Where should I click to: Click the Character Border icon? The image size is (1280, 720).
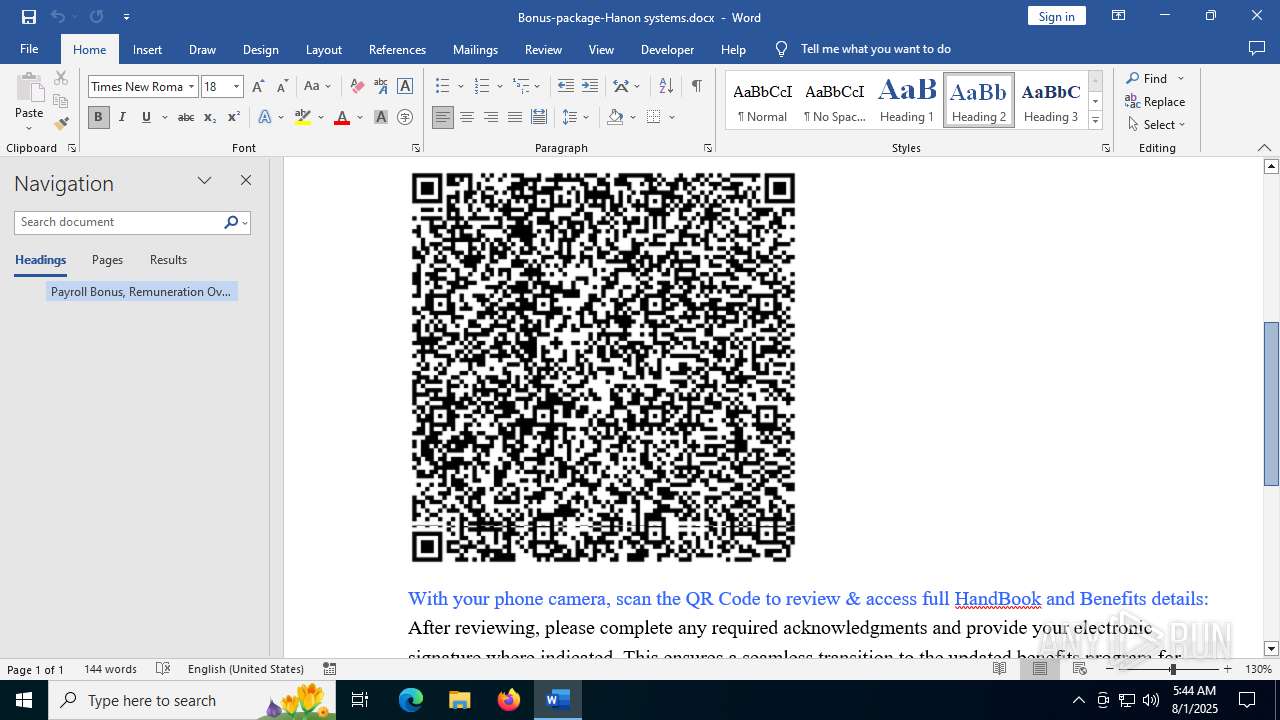(405, 87)
